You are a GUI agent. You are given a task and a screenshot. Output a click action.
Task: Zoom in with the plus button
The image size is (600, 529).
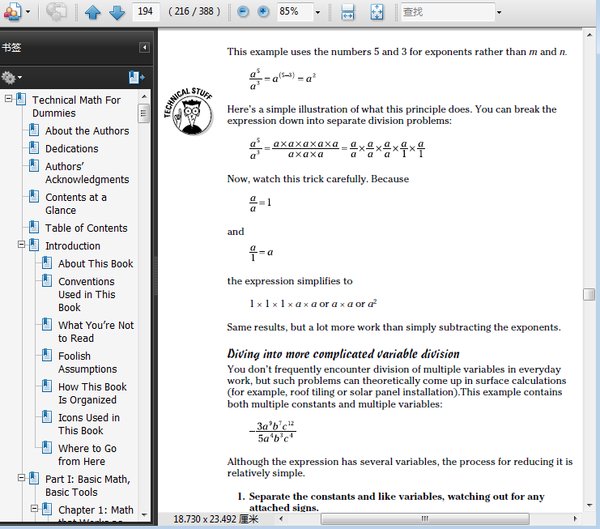coord(263,12)
